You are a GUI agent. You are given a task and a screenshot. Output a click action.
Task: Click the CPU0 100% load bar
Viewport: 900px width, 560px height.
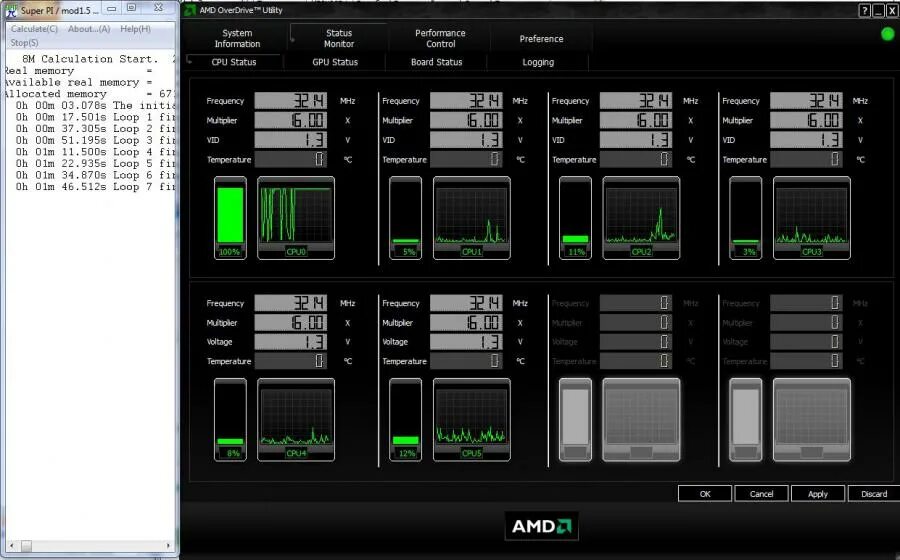click(x=230, y=217)
